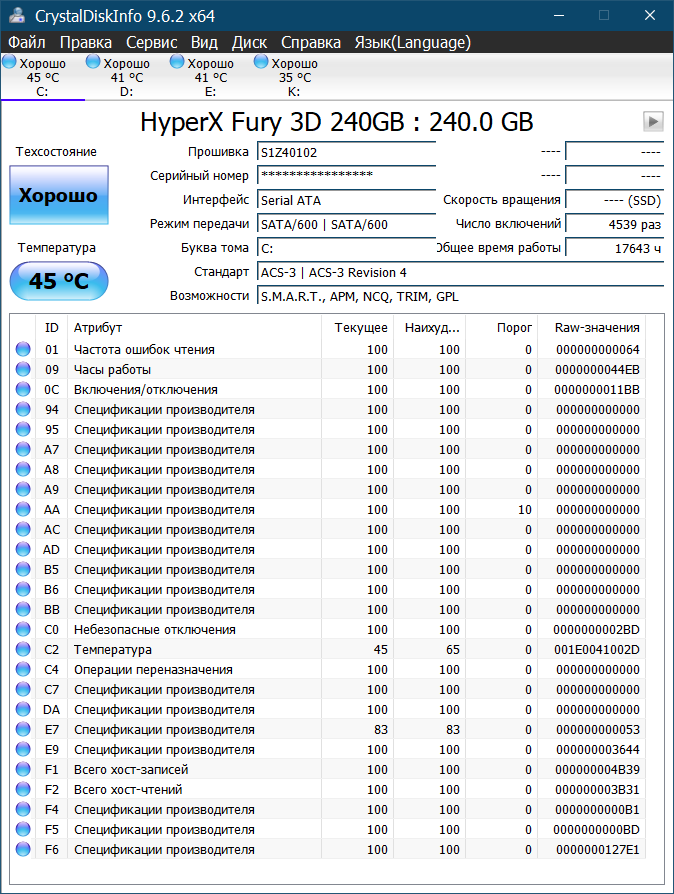Click the health orb above drive K: tab
This screenshot has height=894, width=674.
pos(261,62)
